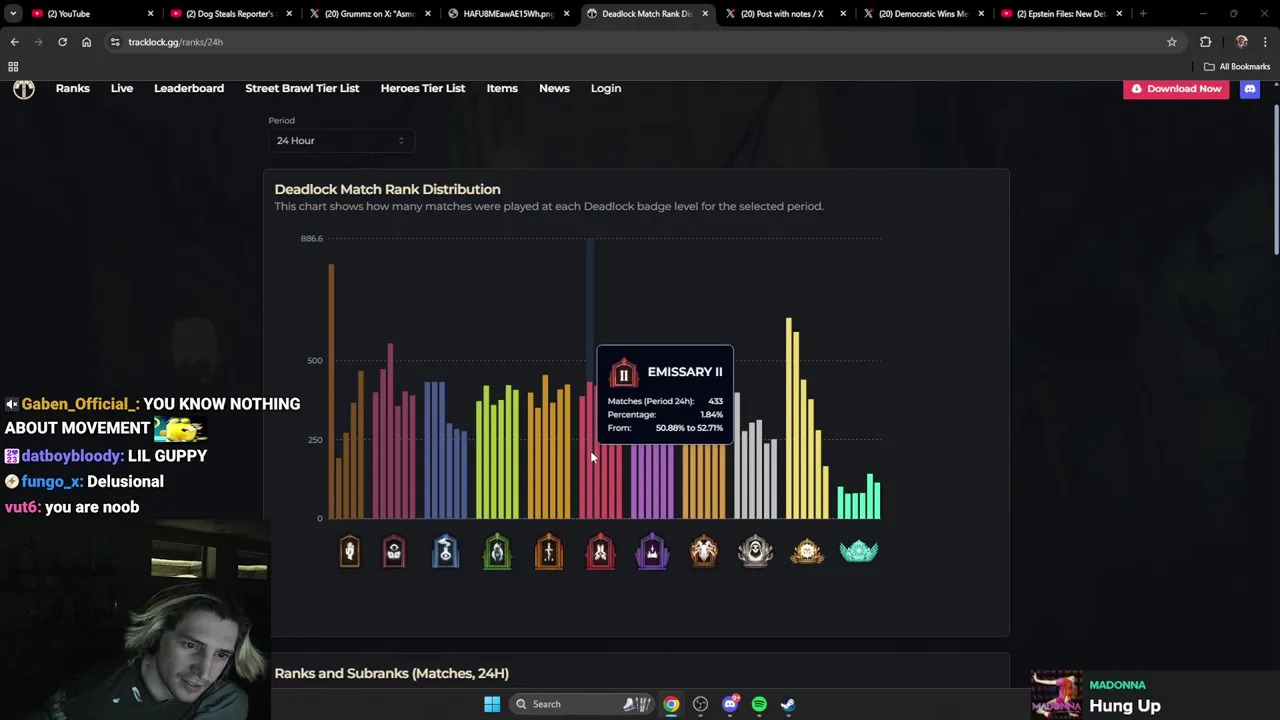Open the Live page
The height and width of the screenshot is (720, 1280).
pyautogui.click(x=122, y=88)
